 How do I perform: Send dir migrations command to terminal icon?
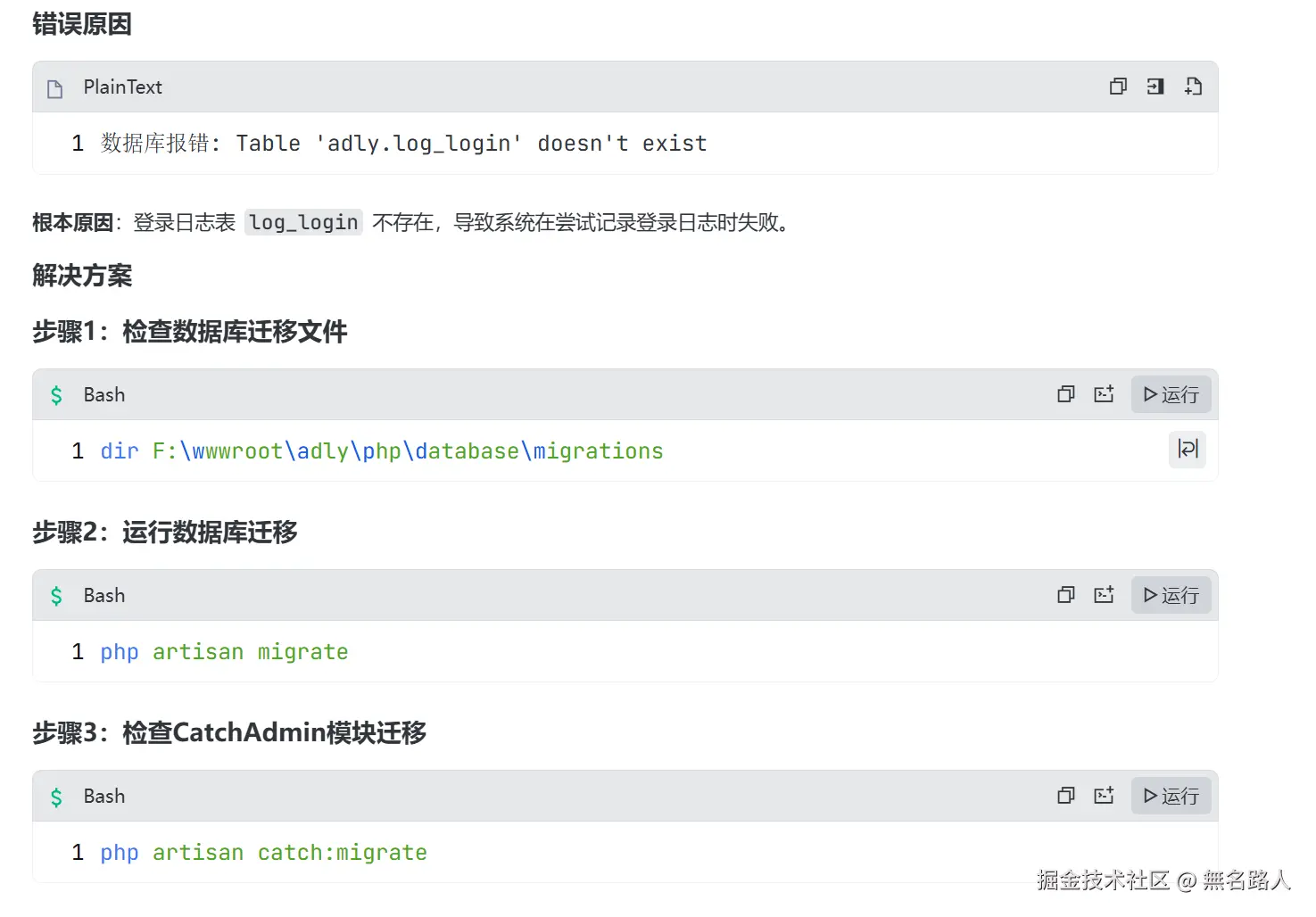pos(1104,394)
